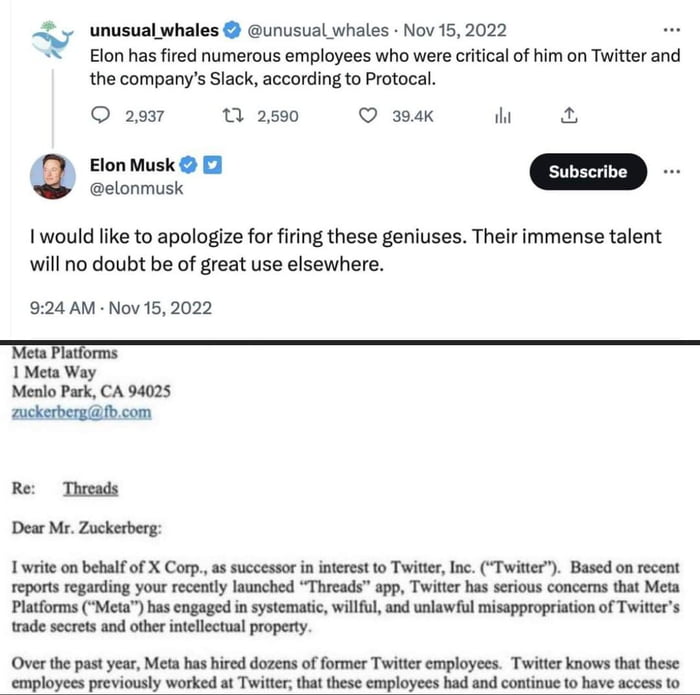Image resolution: width=700 pixels, height=695 pixels.
Task: Subscribe to Elon Musk
Action: [x=588, y=171]
